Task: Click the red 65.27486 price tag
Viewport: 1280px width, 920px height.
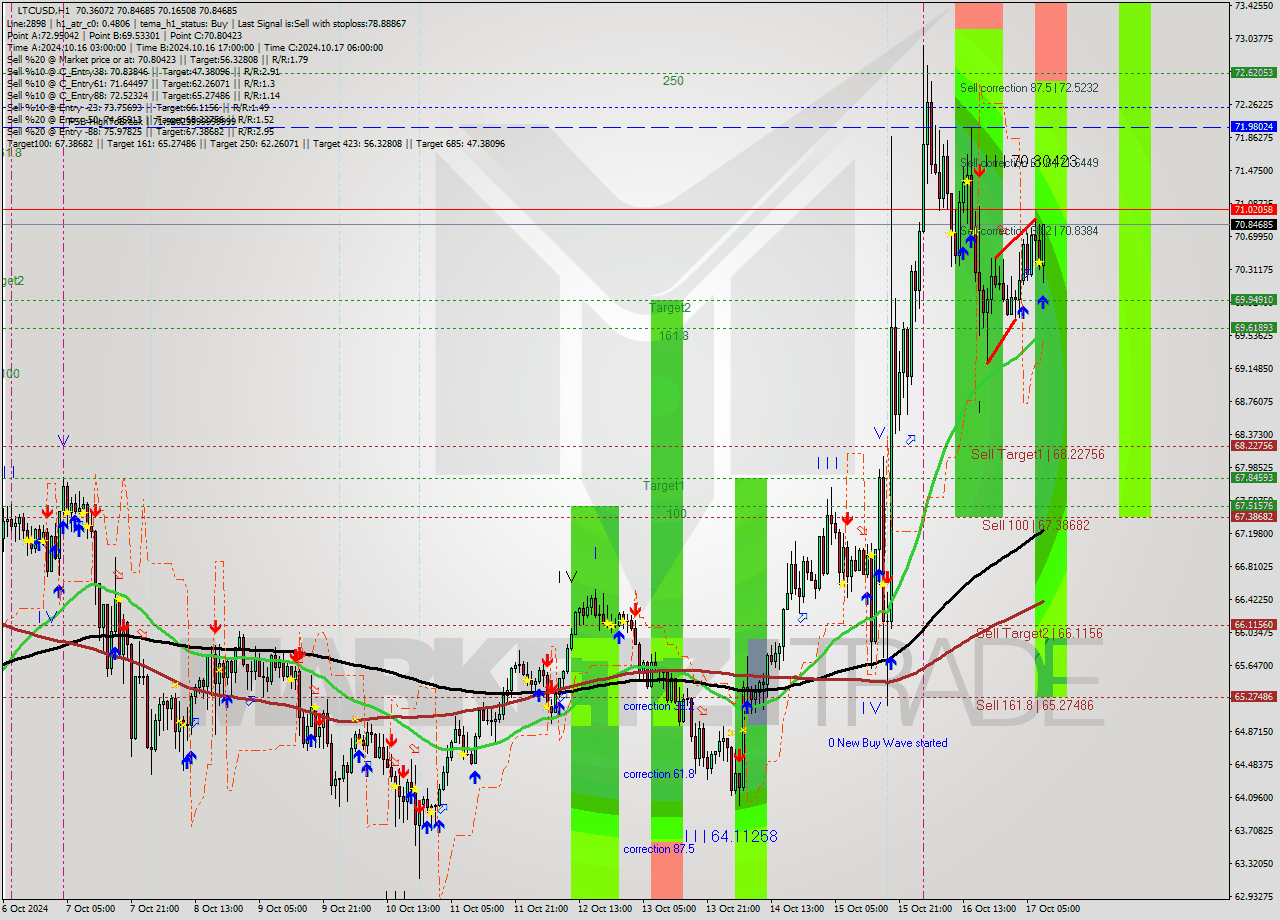Action: click(1254, 696)
